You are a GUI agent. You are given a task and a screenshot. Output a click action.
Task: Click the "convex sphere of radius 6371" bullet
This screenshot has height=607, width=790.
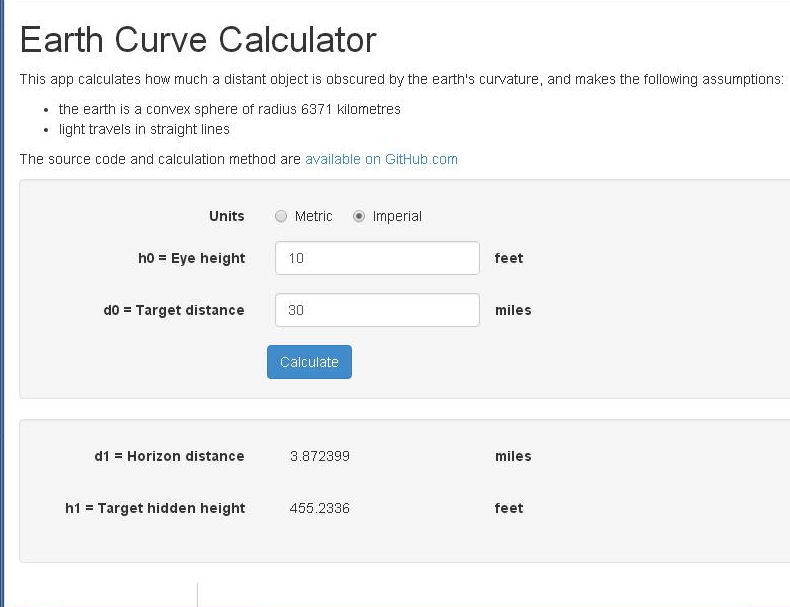(x=229, y=109)
